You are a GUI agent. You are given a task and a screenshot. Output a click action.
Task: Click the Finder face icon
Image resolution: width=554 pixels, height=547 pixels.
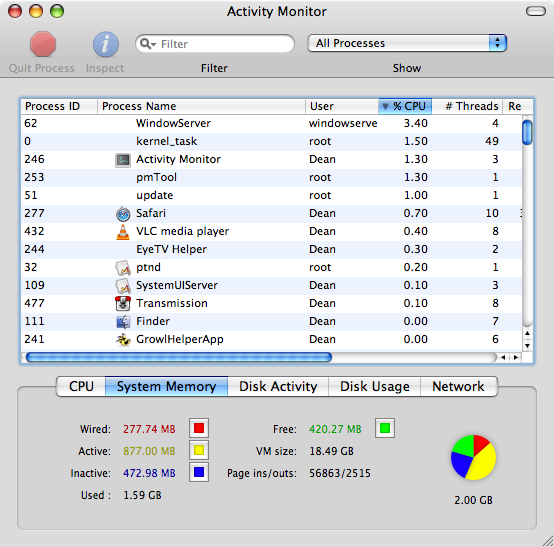[x=123, y=322]
